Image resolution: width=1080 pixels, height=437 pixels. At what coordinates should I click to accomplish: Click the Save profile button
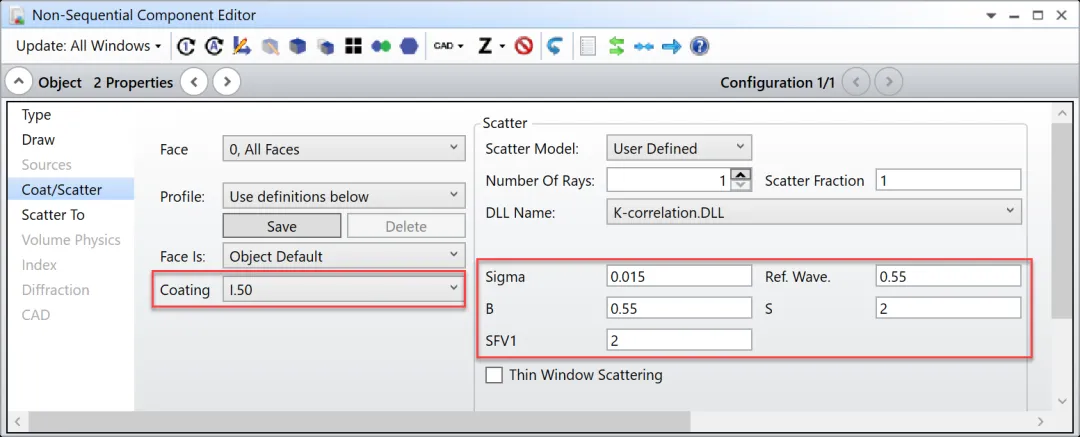point(281,227)
